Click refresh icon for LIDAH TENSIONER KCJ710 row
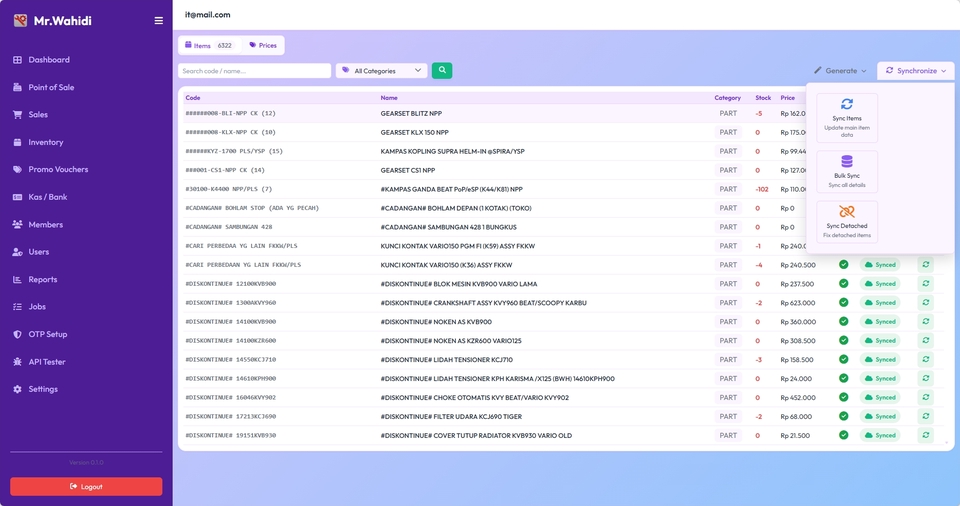The width and height of the screenshot is (960, 506). coord(926,360)
